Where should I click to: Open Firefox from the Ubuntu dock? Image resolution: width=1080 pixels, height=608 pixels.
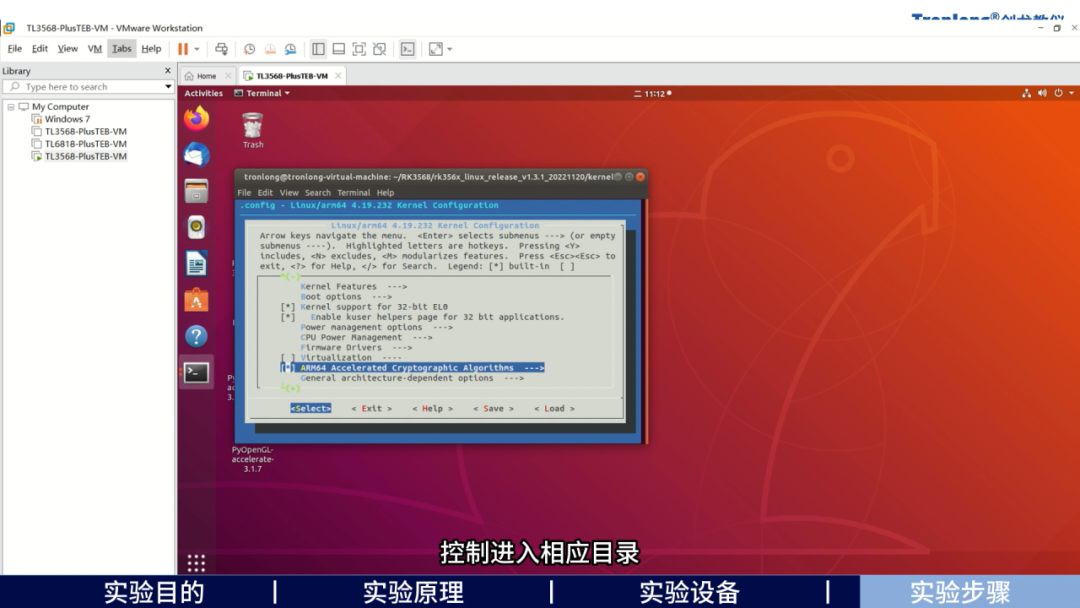click(196, 117)
